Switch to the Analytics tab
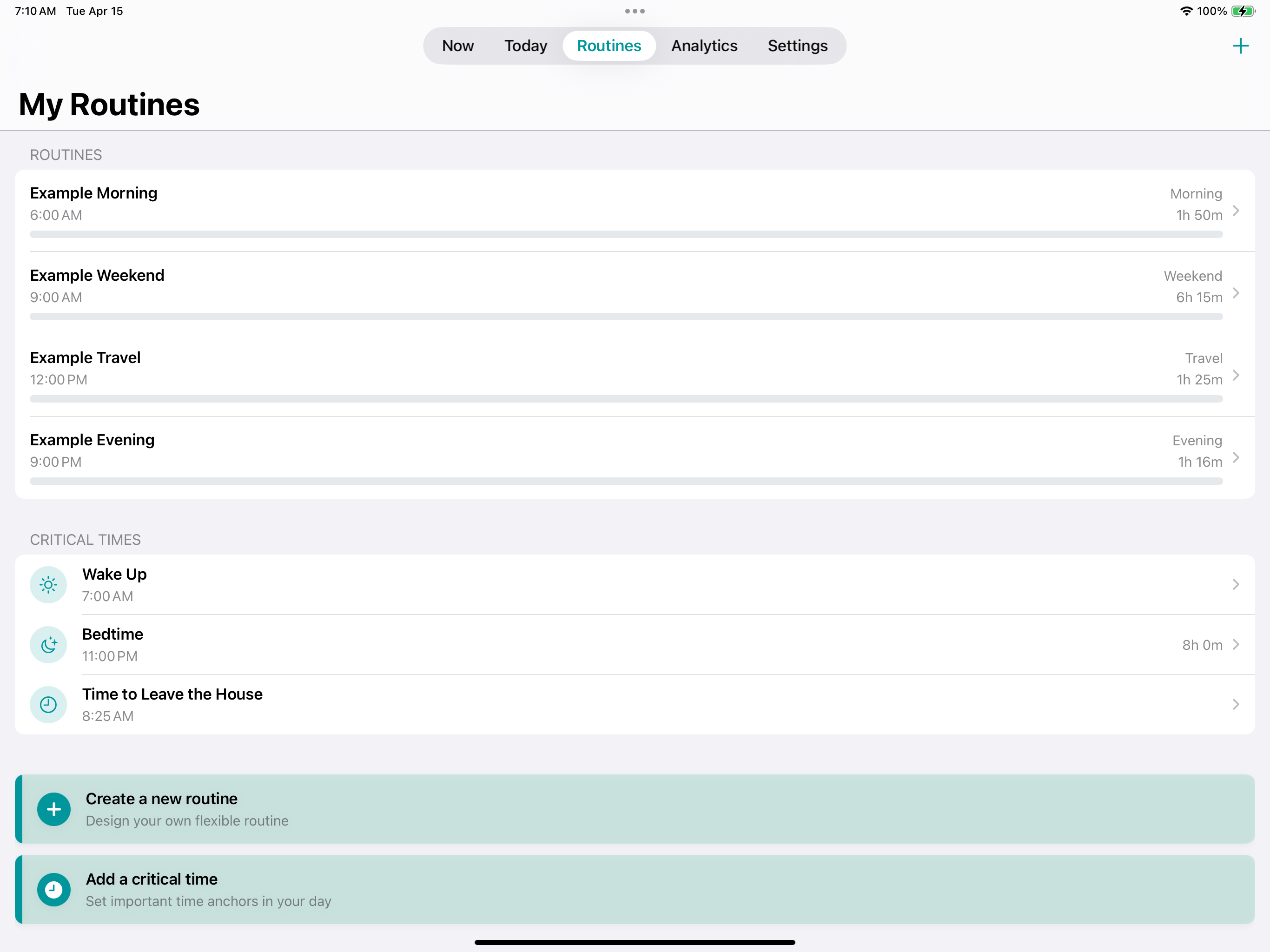The height and width of the screenshot is (952, 1270). pyautogui.click(x=704, y=46)
